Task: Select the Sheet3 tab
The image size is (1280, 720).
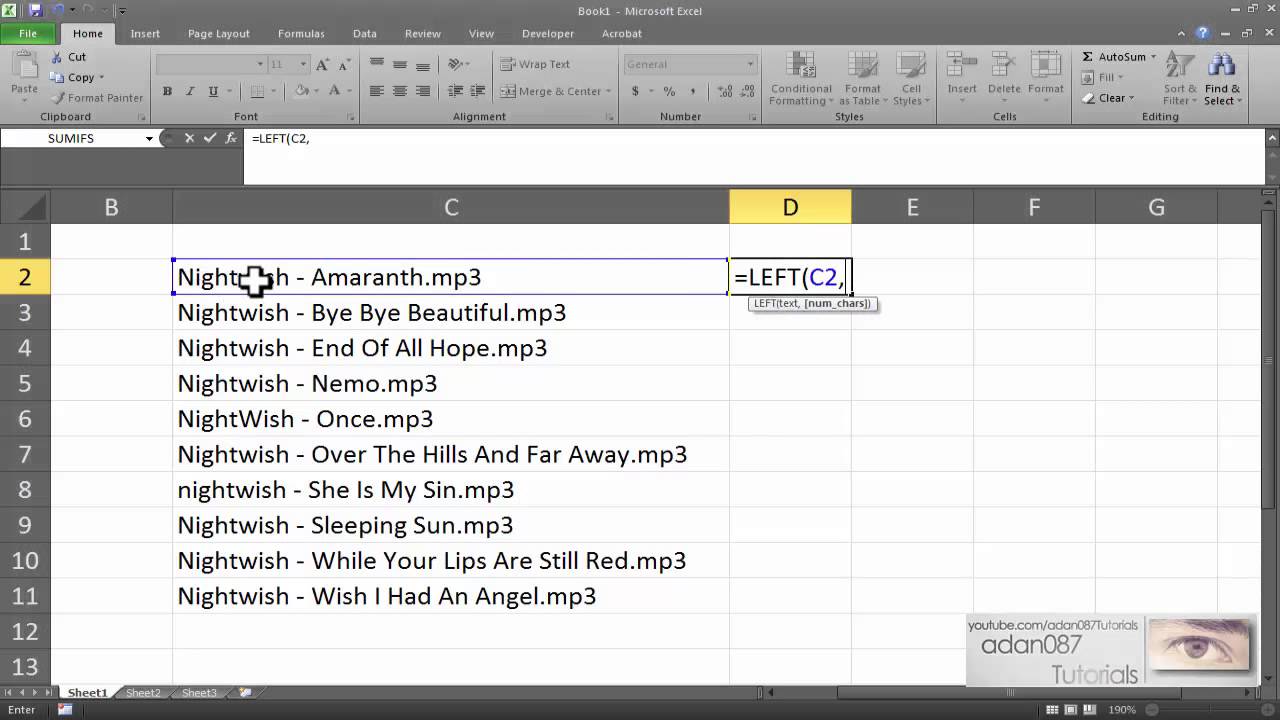Action: coord(199,693)
